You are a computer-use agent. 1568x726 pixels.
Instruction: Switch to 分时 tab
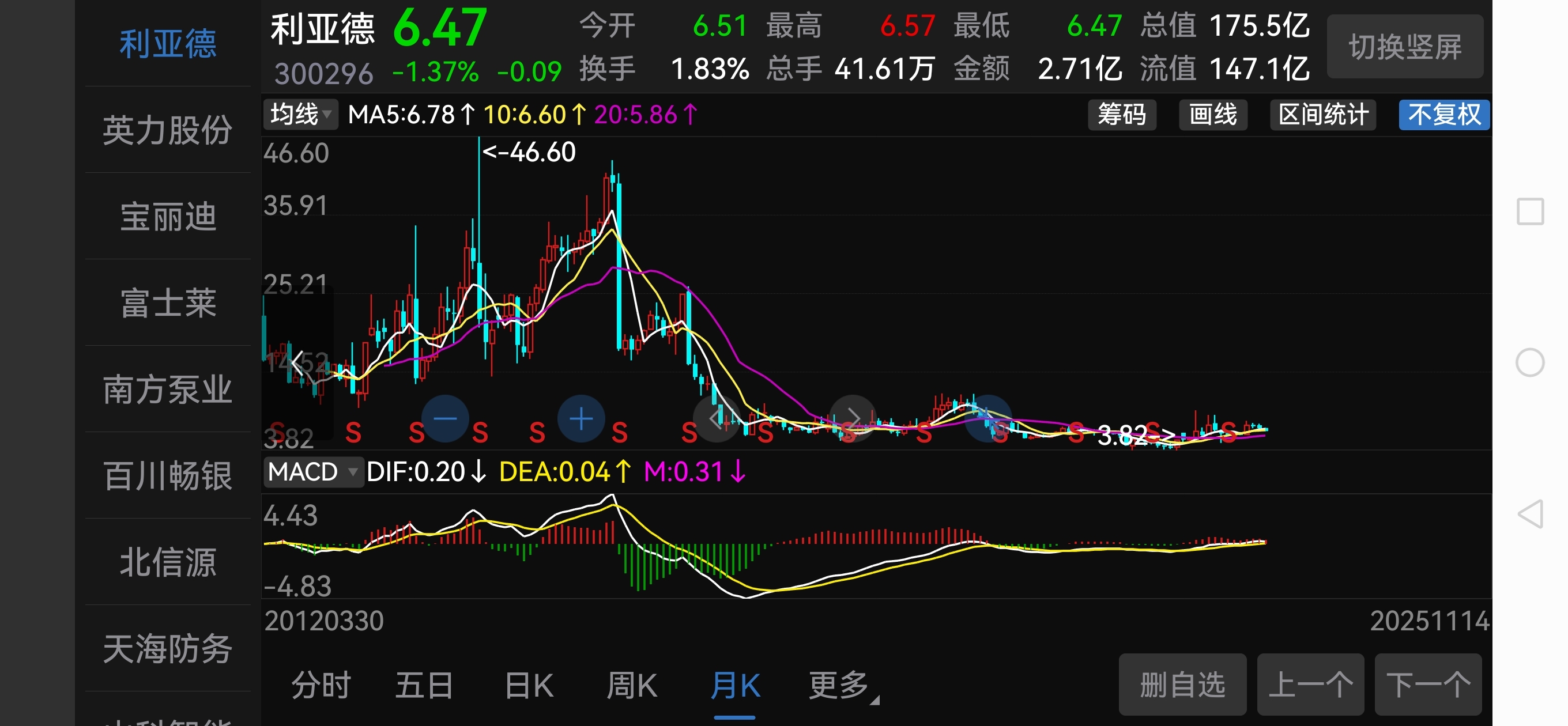point(321,685)
